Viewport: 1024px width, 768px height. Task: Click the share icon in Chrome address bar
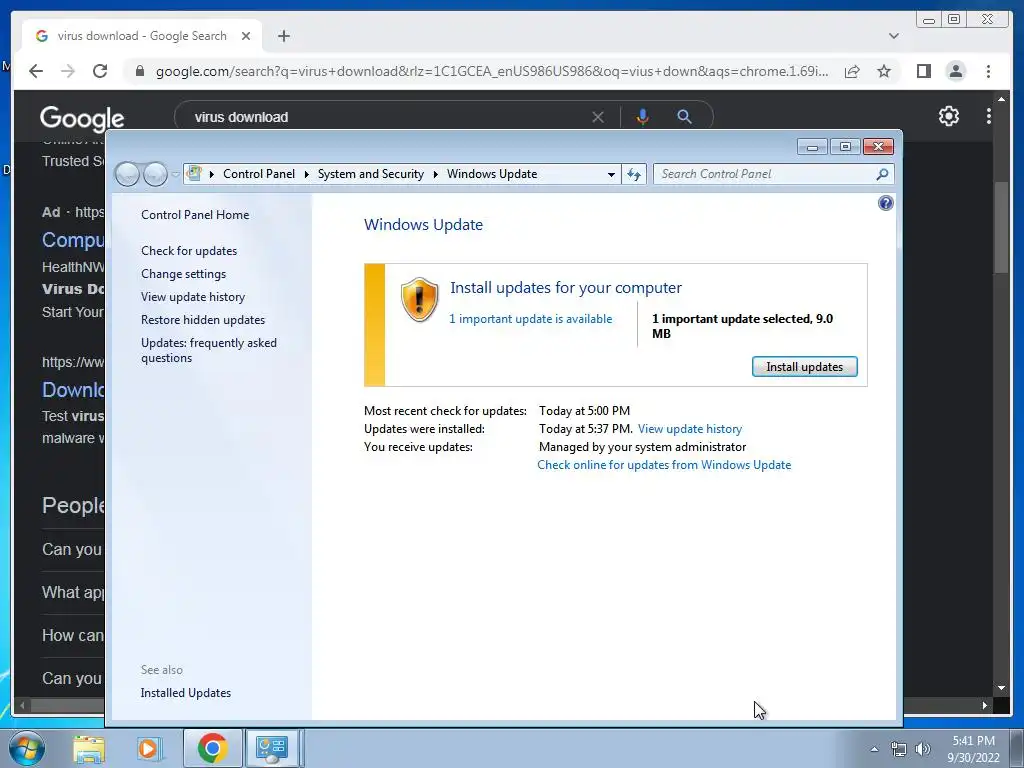852,71
